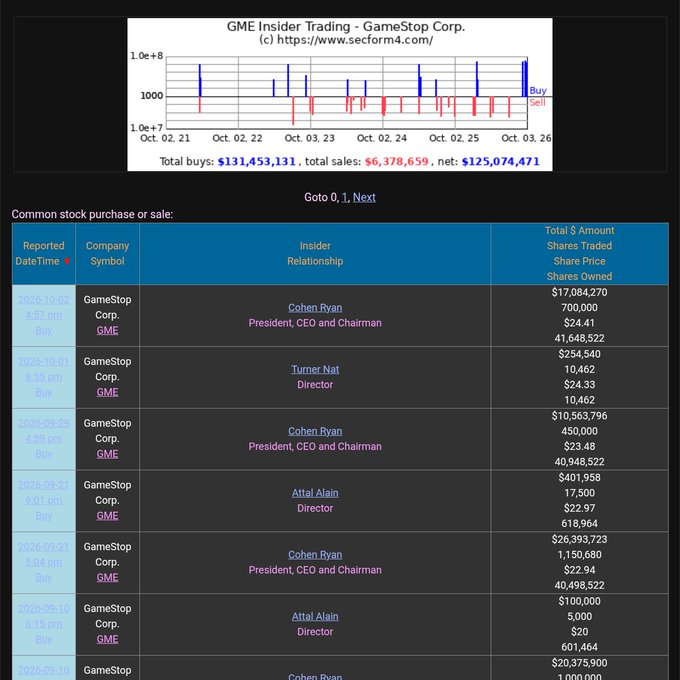Viewport: 680px width, 680px height.
Task: Click the Insider Relationship column header
Action: [x=315, y=254]
